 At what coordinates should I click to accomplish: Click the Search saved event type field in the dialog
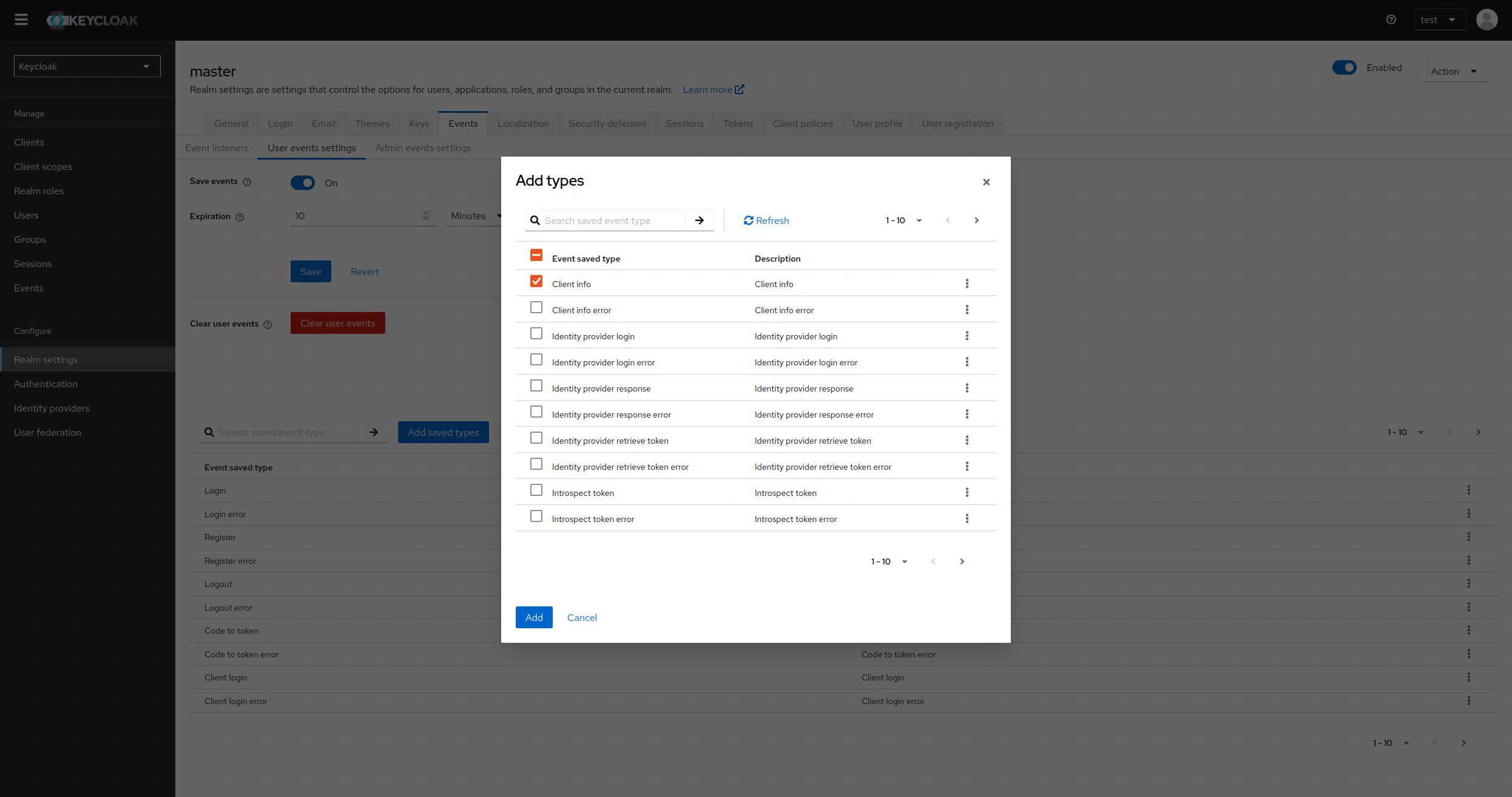[x=613, y=220]
